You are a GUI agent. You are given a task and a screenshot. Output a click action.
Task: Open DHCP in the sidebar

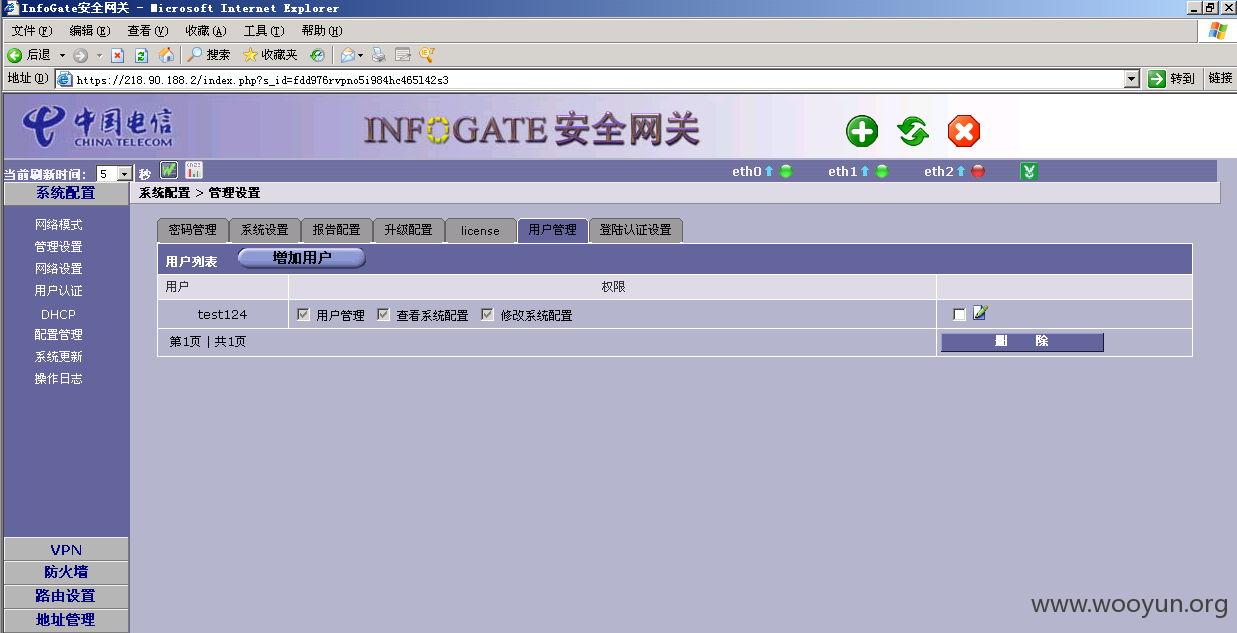tap(59, 314)
